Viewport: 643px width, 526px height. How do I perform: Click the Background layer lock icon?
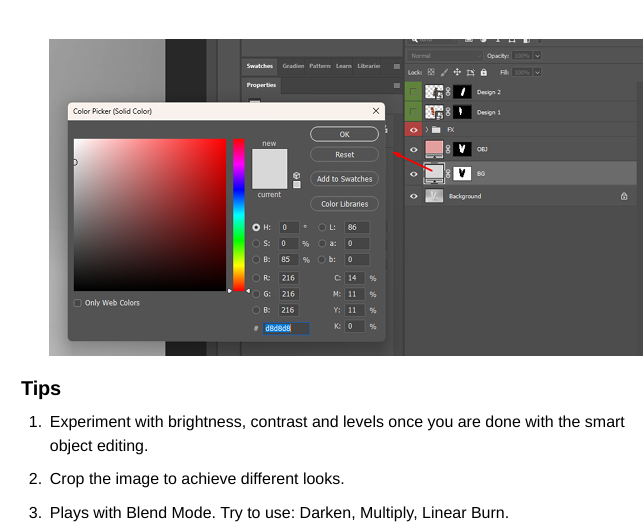(x=624, y=197)
